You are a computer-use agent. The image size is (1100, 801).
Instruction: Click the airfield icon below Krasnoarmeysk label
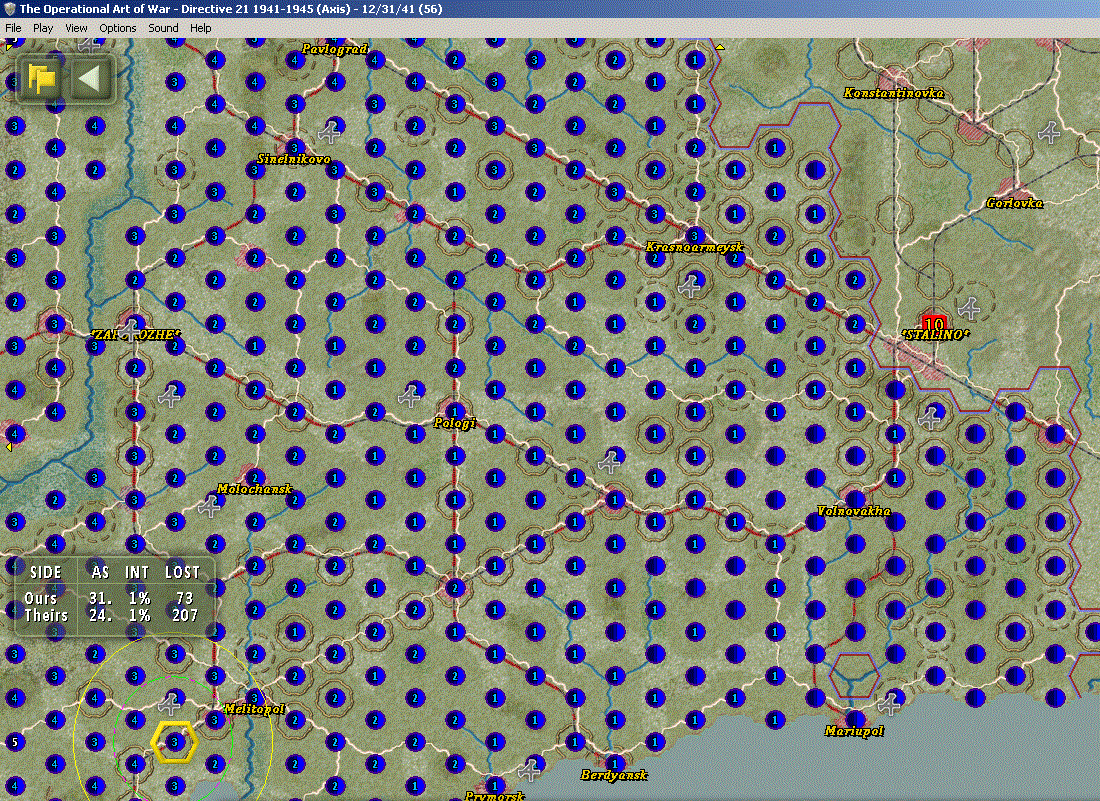(x=690, y=285)
